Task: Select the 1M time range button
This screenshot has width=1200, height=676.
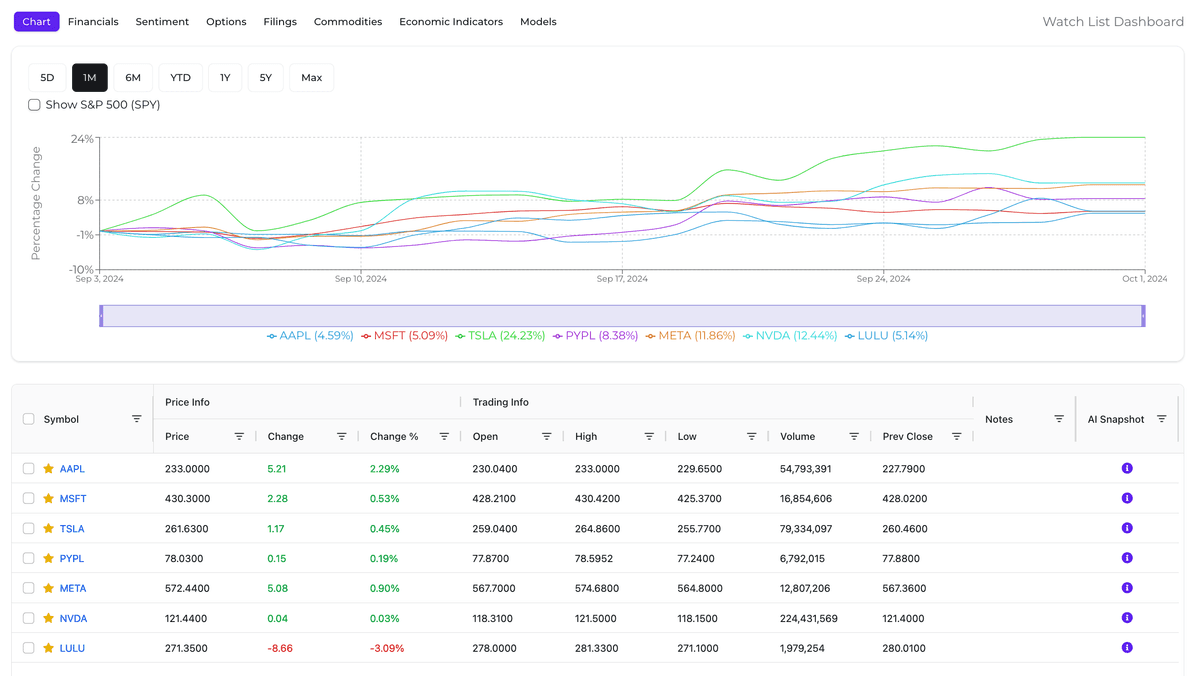Action: [90, 77]
